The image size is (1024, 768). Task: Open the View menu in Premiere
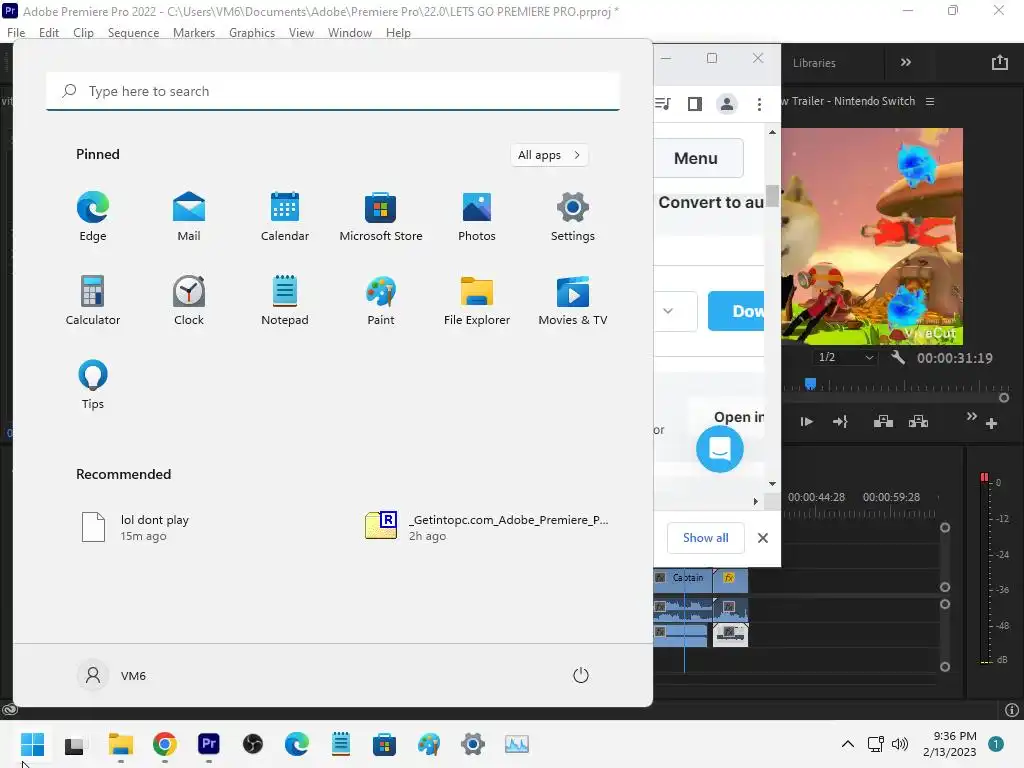301,33
